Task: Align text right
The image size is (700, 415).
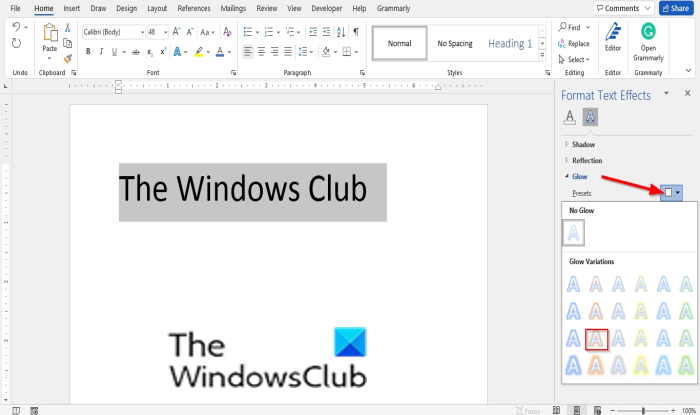Action: pos(275,52)
